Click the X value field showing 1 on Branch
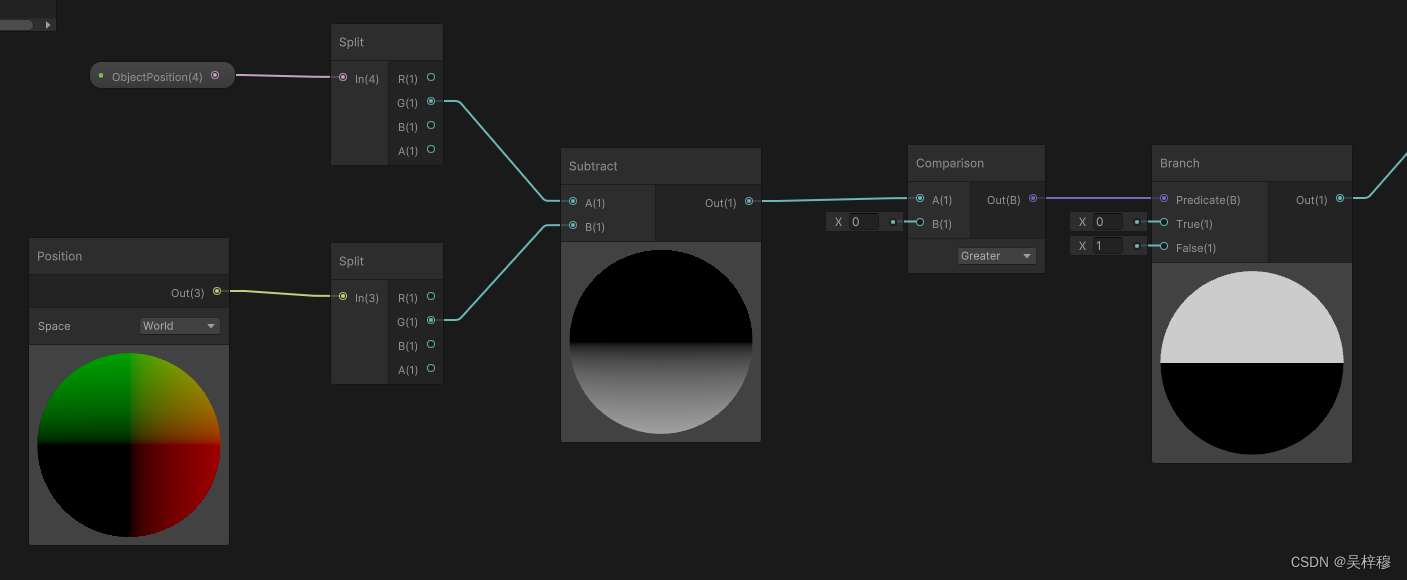This screenshot has width=1407, height=580. pyautogui.click(x=1109, y=245)
